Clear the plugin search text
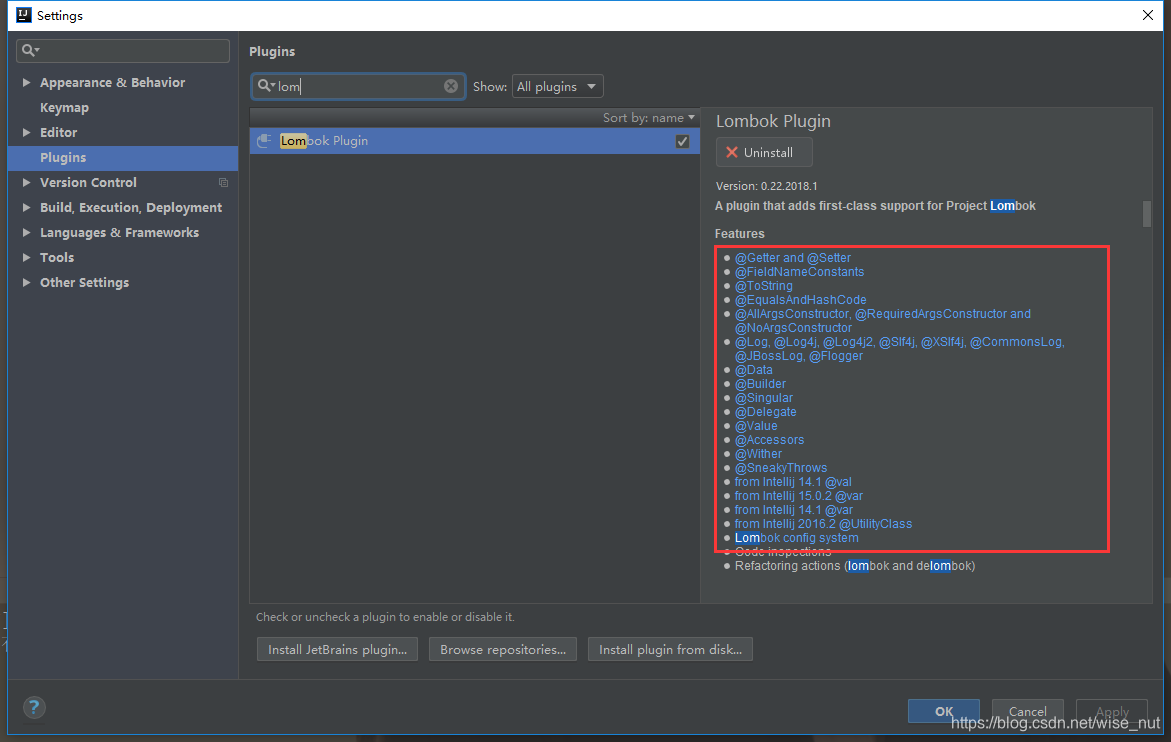The width and height of the screenshot is (1171, 742). 451,86
